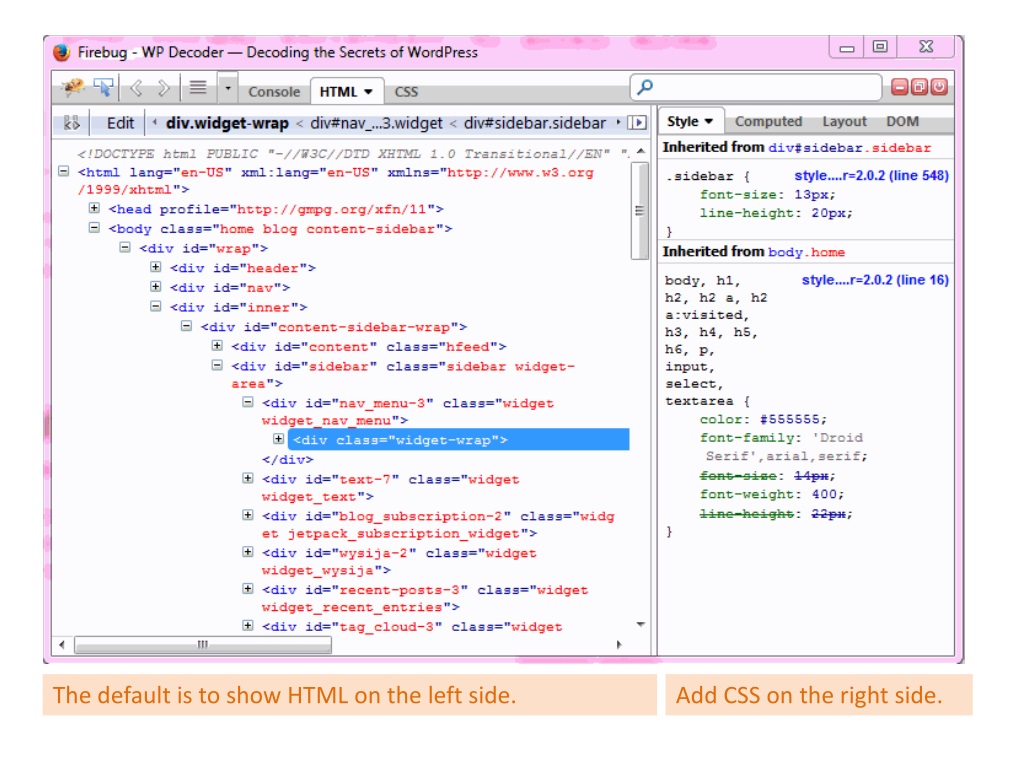Expand the blog_subscription-2 node
The image size is (1024, 768).
pos(248,515)
